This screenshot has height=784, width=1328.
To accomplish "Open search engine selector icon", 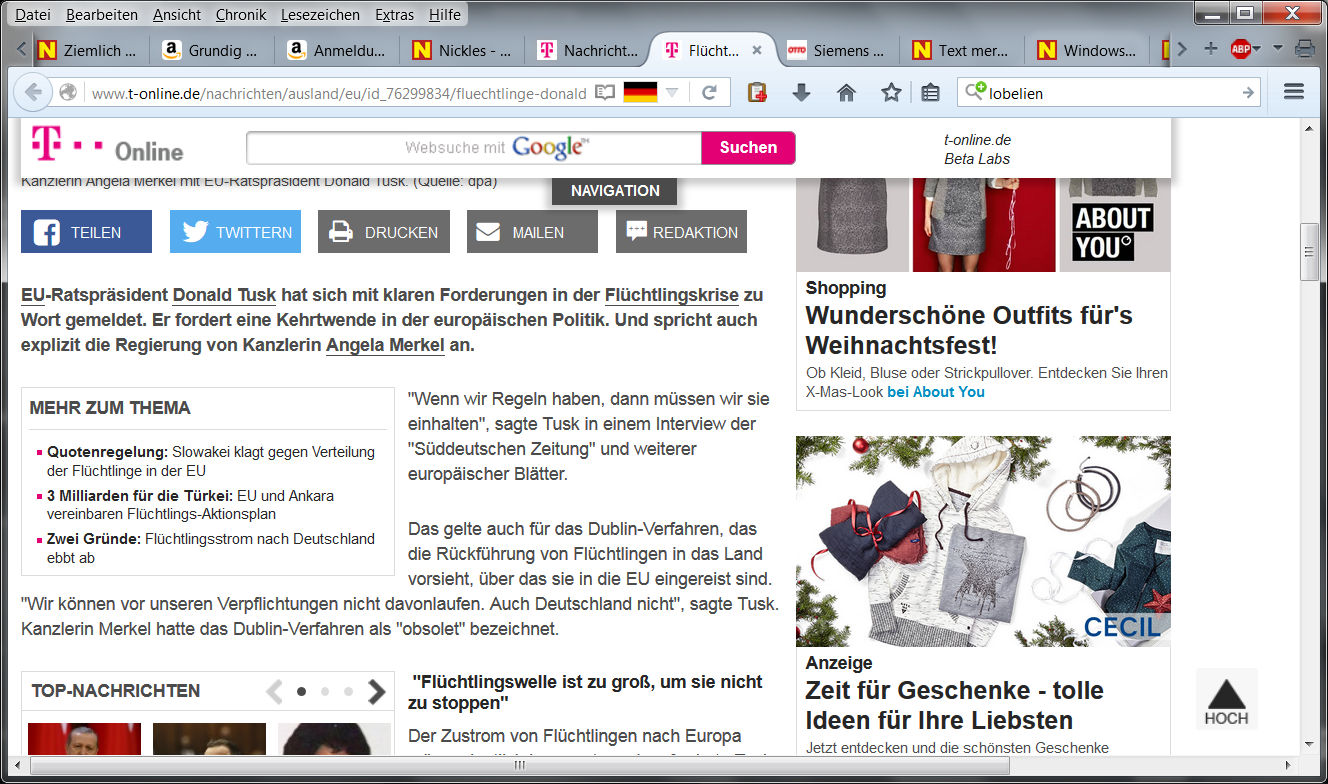I will (974, 92).
